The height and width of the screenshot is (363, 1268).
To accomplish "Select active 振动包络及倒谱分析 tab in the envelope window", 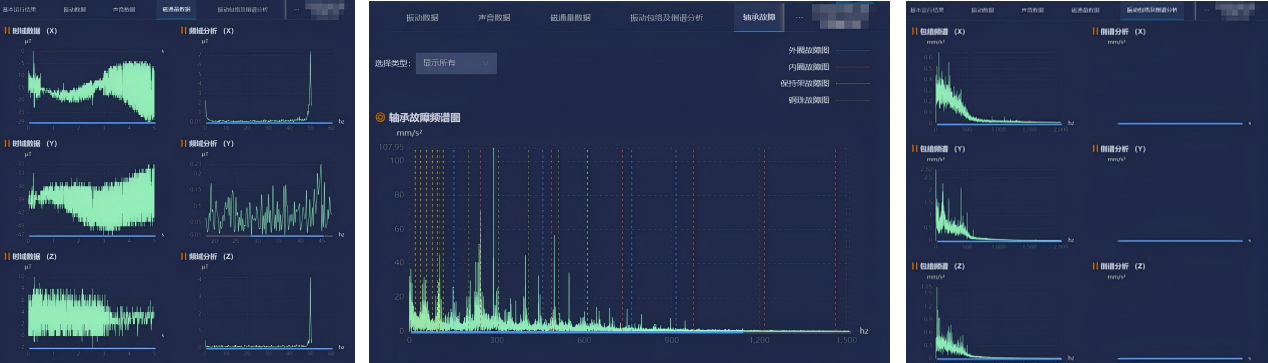I will [x=1152, y=9].
